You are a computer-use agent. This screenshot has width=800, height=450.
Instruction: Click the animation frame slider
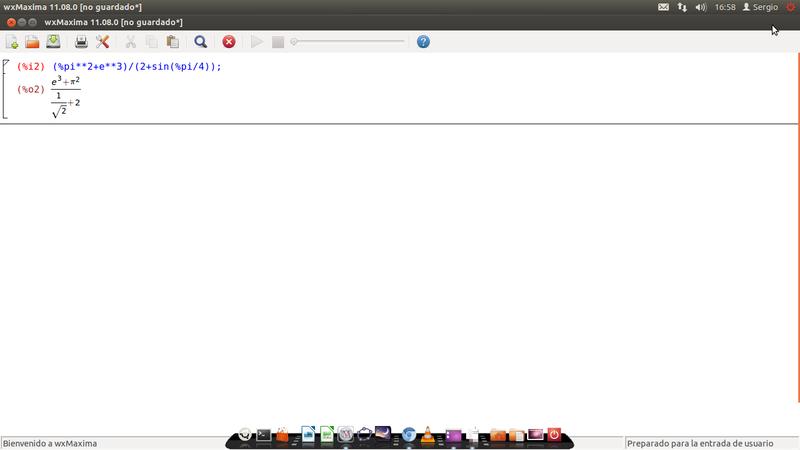[348, 42]
